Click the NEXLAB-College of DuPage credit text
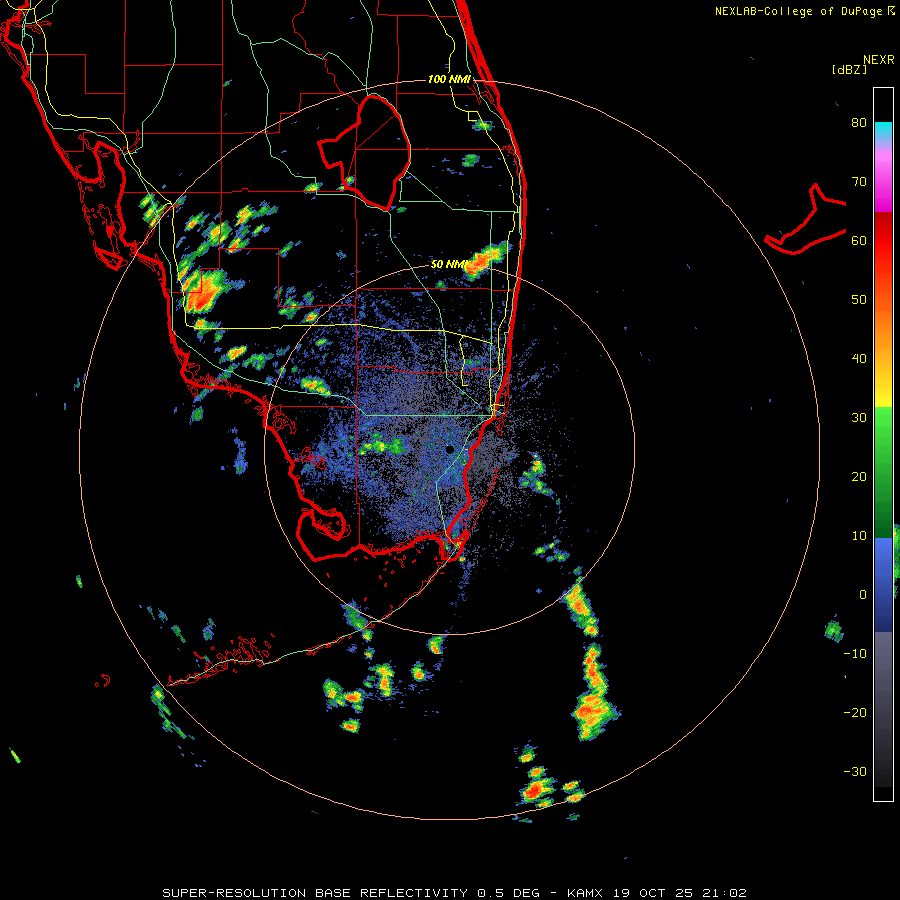Image resolution: width=900 pixels, height=900 pixels. (x=804, y=11)
